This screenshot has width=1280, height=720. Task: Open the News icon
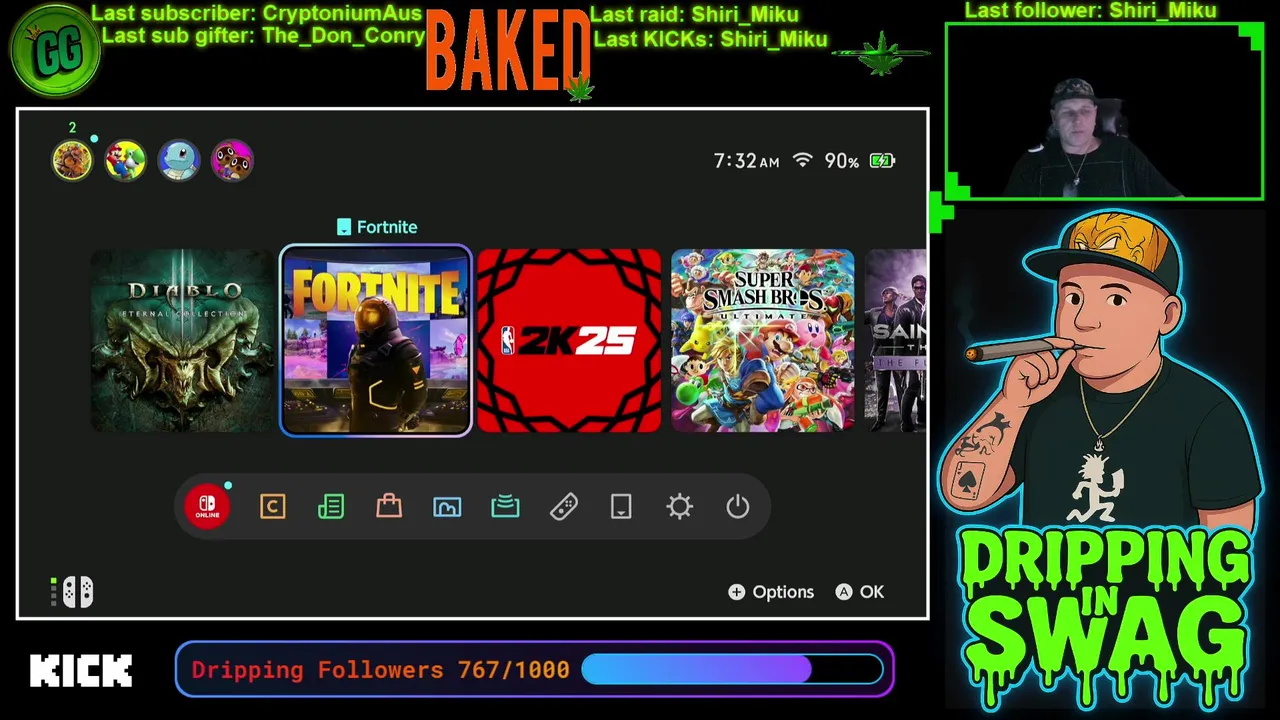point(331,507)
